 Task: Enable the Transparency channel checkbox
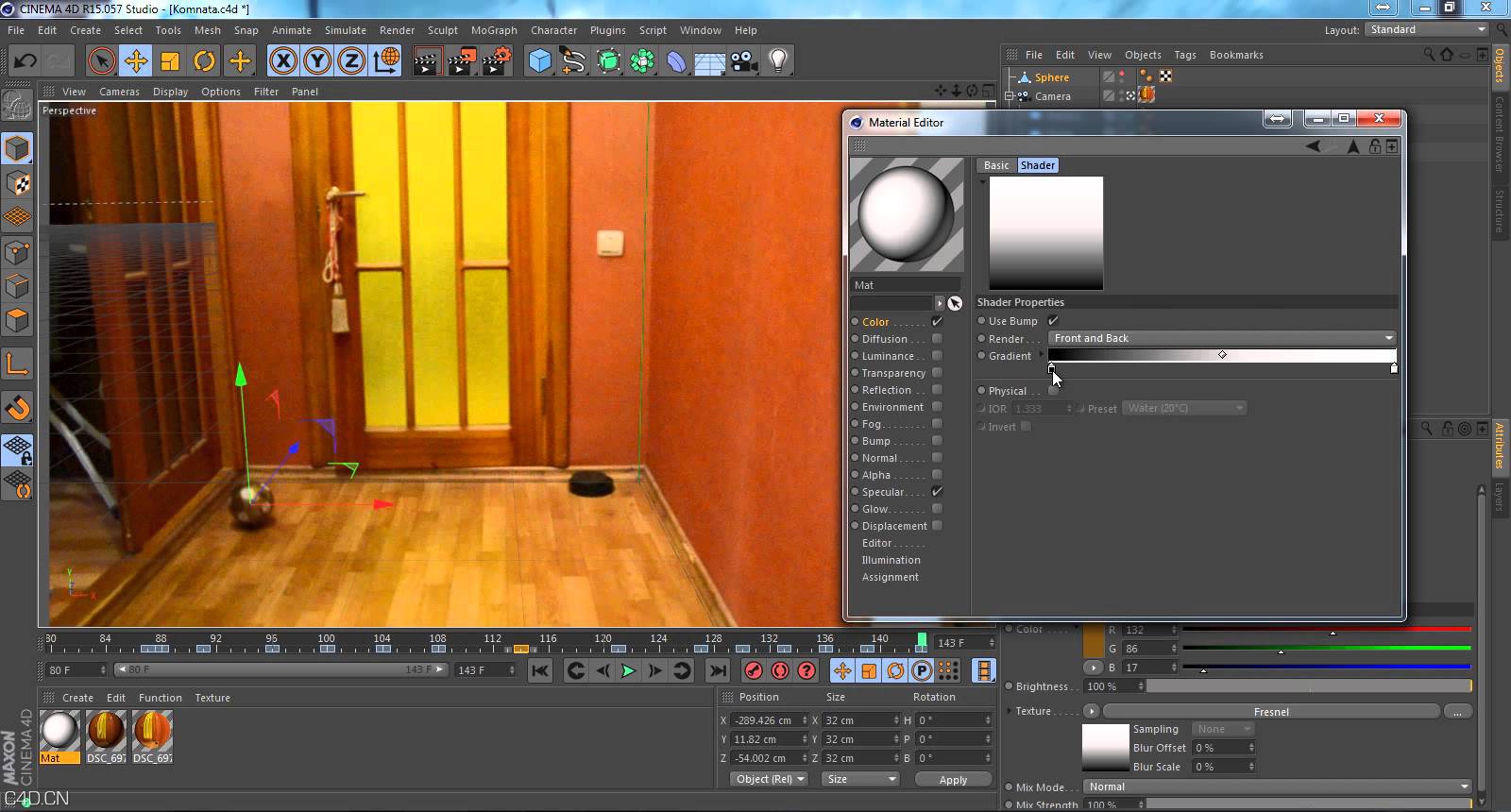937,373
